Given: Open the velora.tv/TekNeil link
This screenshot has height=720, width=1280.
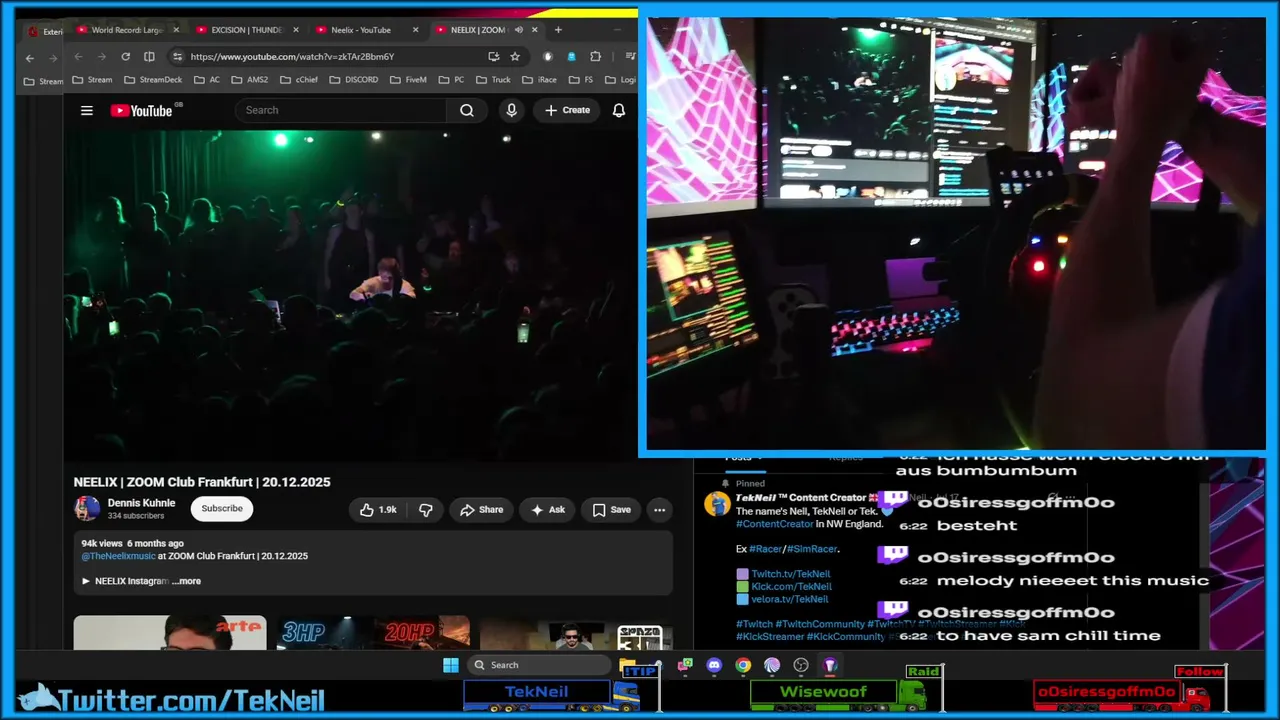Looking at the screenshot, I should pos(790,599).
